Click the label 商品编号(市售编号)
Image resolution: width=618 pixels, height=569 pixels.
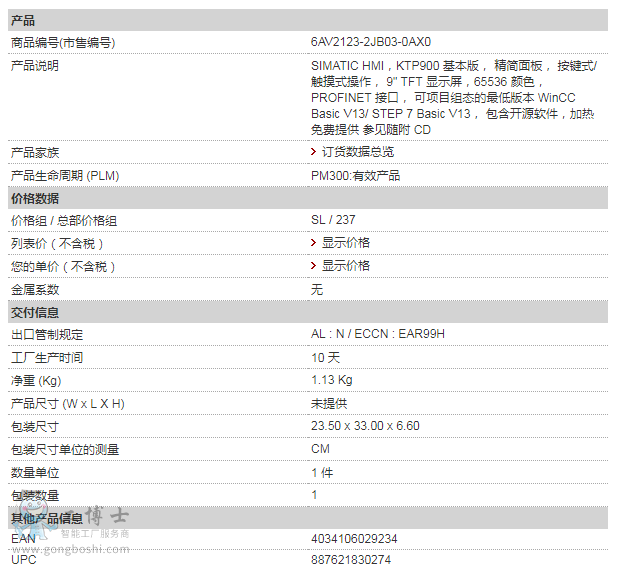[63, 43]
